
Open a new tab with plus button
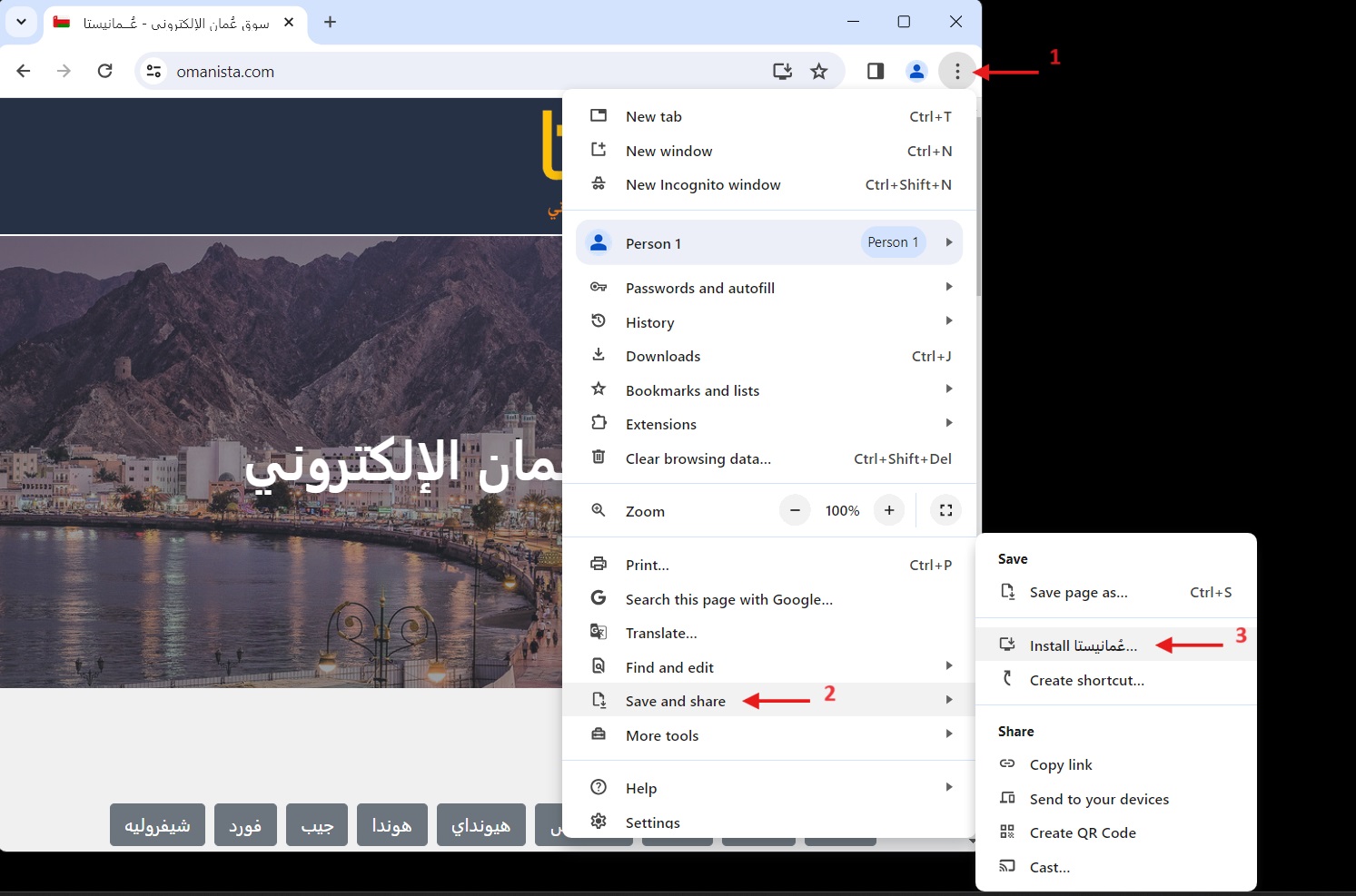331,22
